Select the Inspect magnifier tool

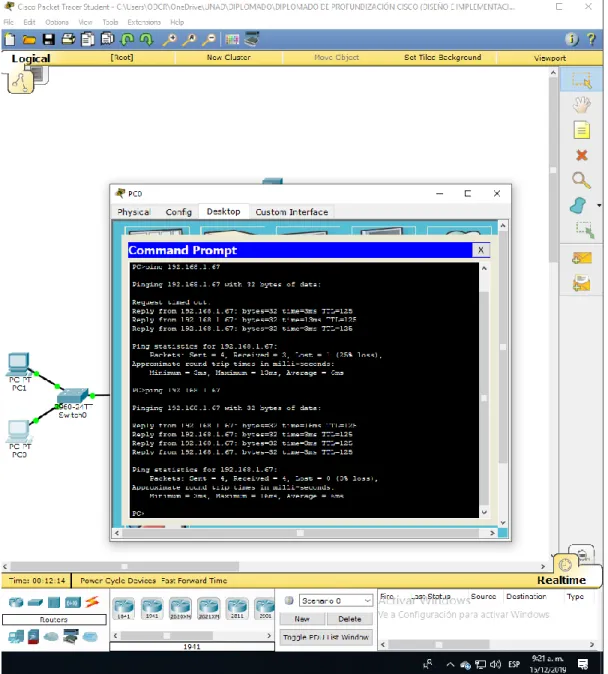581,180
